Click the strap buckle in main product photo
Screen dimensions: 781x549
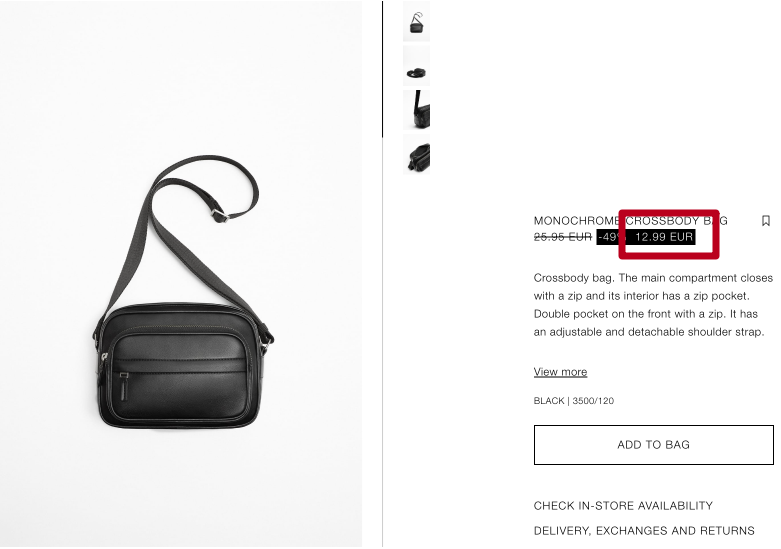point(220,215)
